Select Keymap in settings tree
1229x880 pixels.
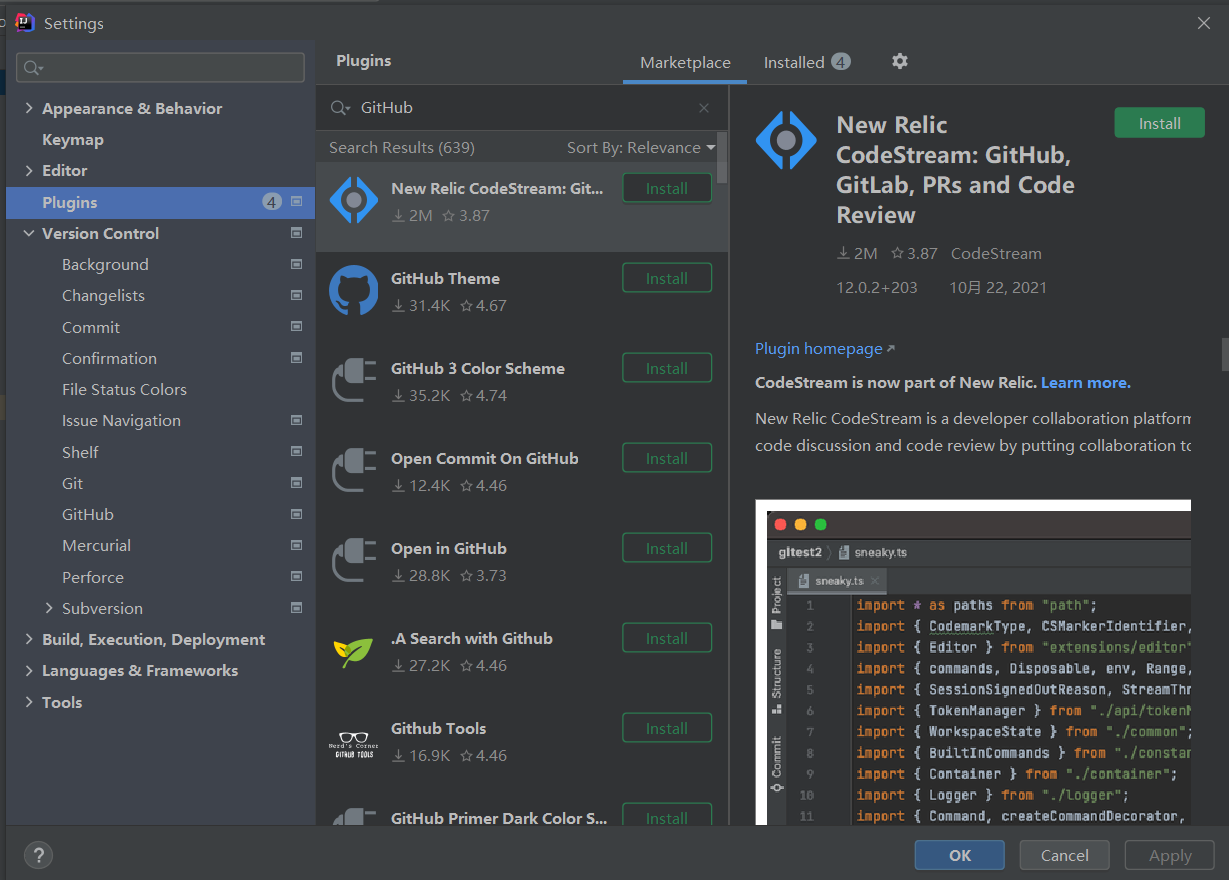pos(73,139)
